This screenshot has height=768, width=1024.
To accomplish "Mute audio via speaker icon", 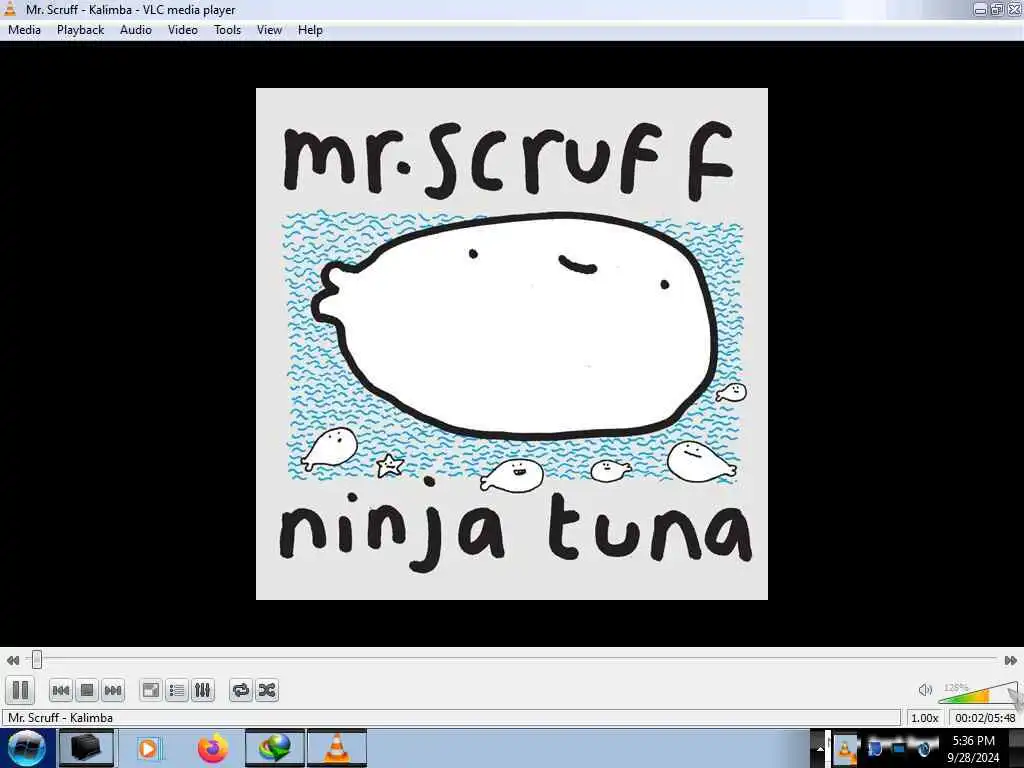I will point(925,690).
